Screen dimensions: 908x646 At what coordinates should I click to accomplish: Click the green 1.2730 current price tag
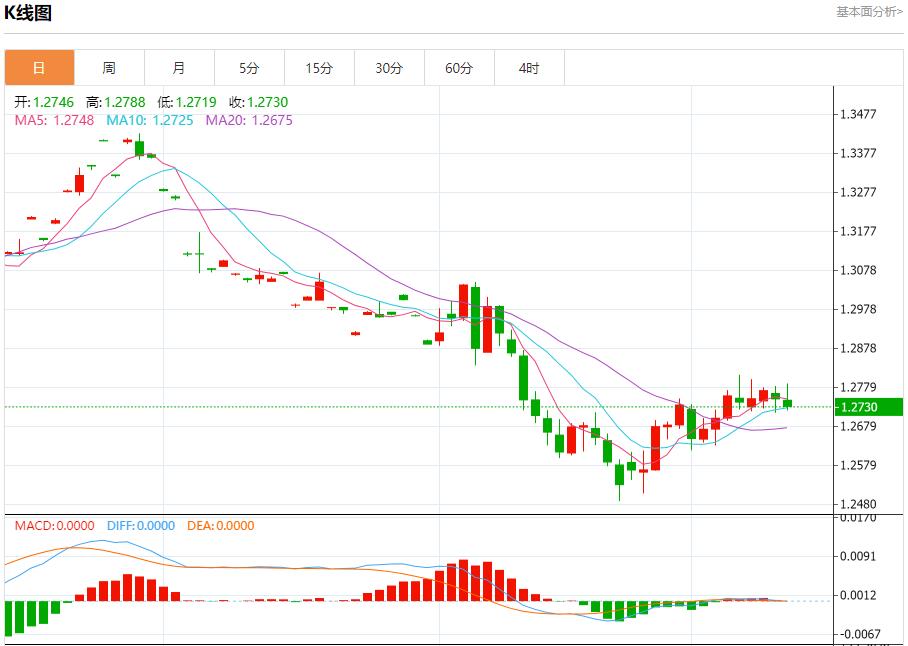tap(868, 407)
